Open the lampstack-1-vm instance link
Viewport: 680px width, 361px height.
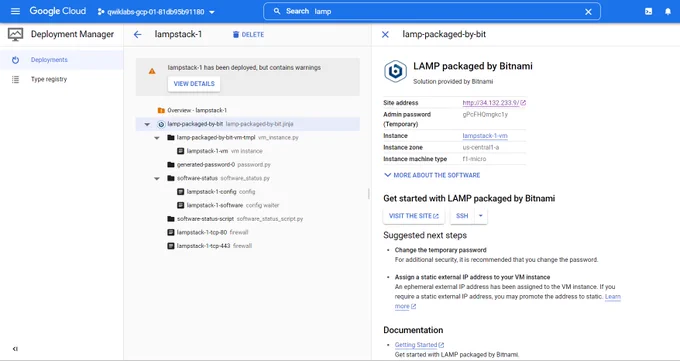click(485, 136)
